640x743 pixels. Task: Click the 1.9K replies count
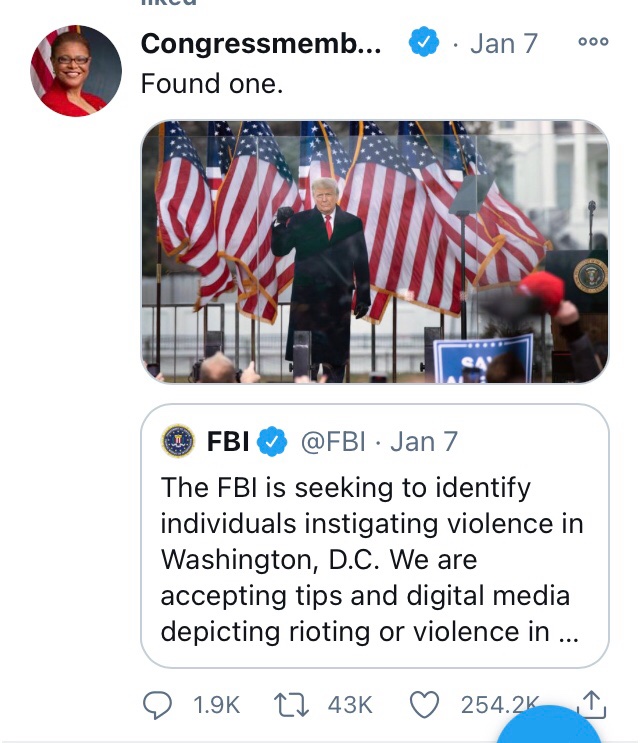(216, 705)
